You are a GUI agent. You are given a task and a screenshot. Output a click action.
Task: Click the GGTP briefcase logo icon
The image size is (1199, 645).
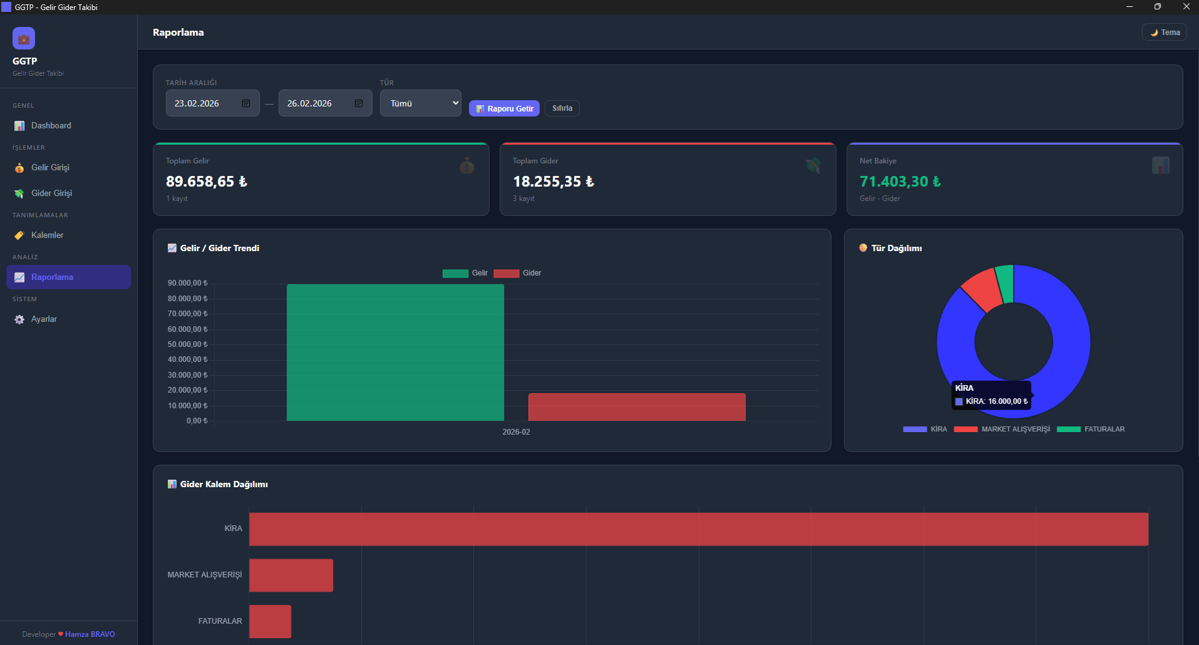coord(24,39)
